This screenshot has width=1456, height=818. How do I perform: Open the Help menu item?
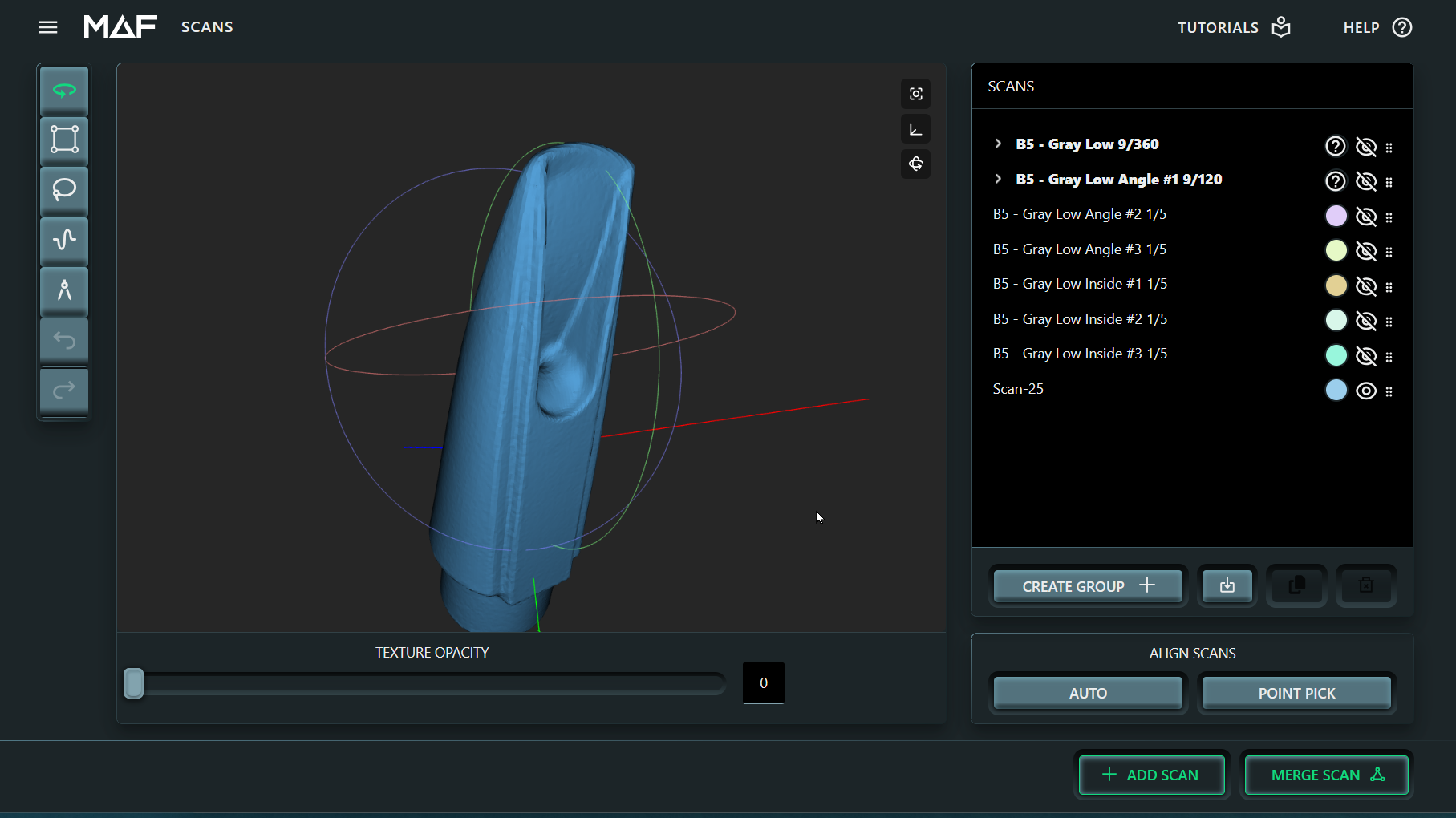click(x=1377, y=27)
